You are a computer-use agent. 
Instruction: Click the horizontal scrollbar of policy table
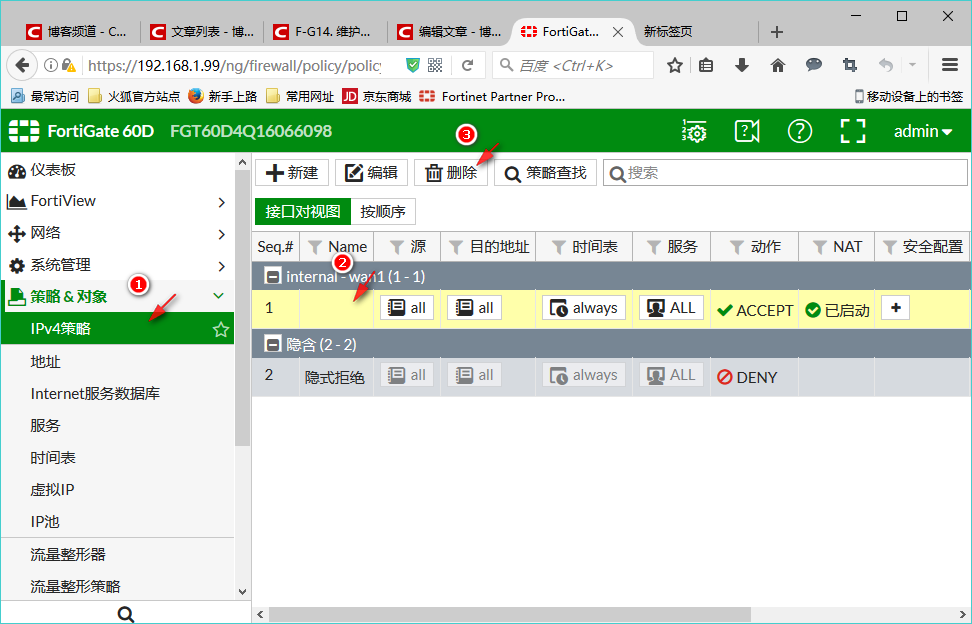click(x=510, y=614)
